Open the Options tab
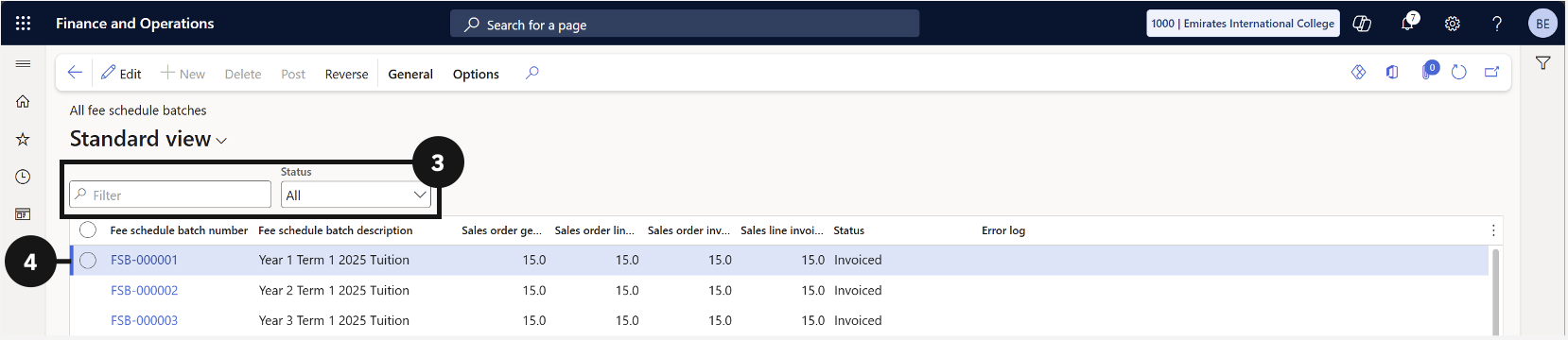The width and height of the screenshot is (1568, 340). 476,74
